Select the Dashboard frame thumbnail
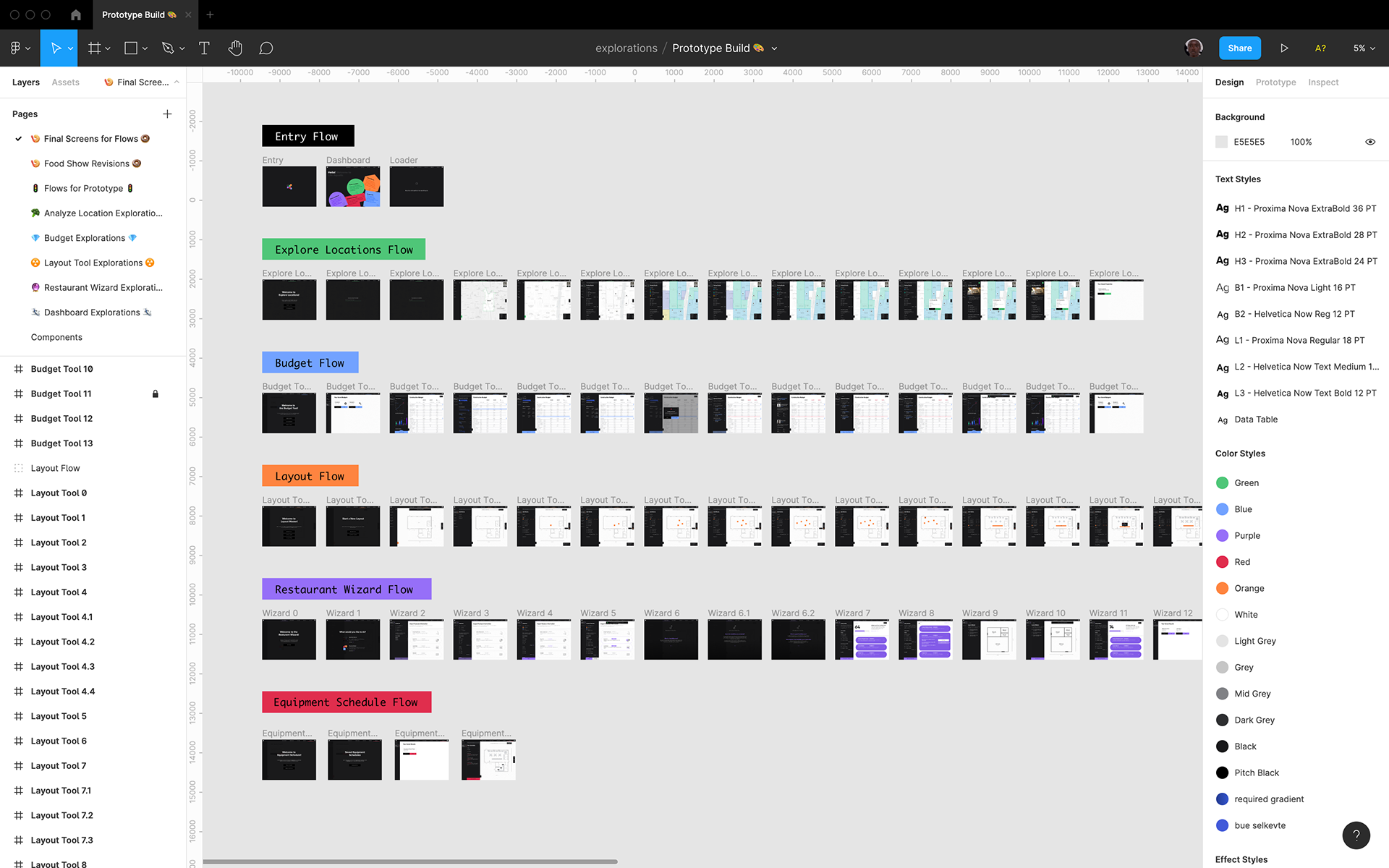Screen dimensions: 1389x868 (353, 187)
